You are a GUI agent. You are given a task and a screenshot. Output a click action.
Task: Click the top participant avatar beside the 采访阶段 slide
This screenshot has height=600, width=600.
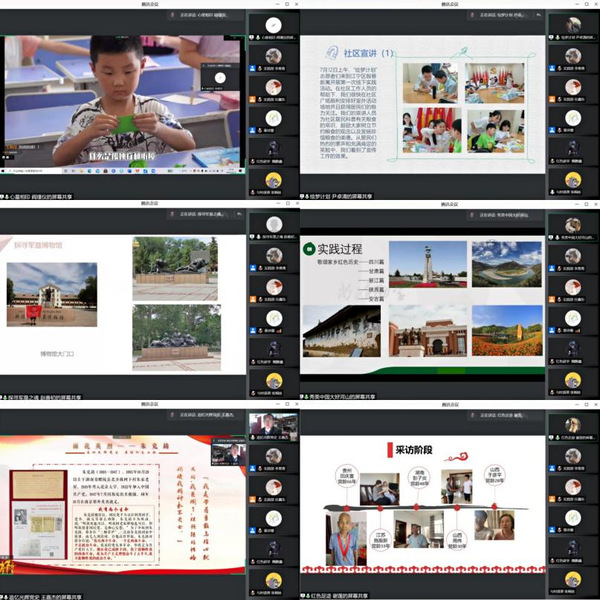pyautogui.click(x=572, y=425)
